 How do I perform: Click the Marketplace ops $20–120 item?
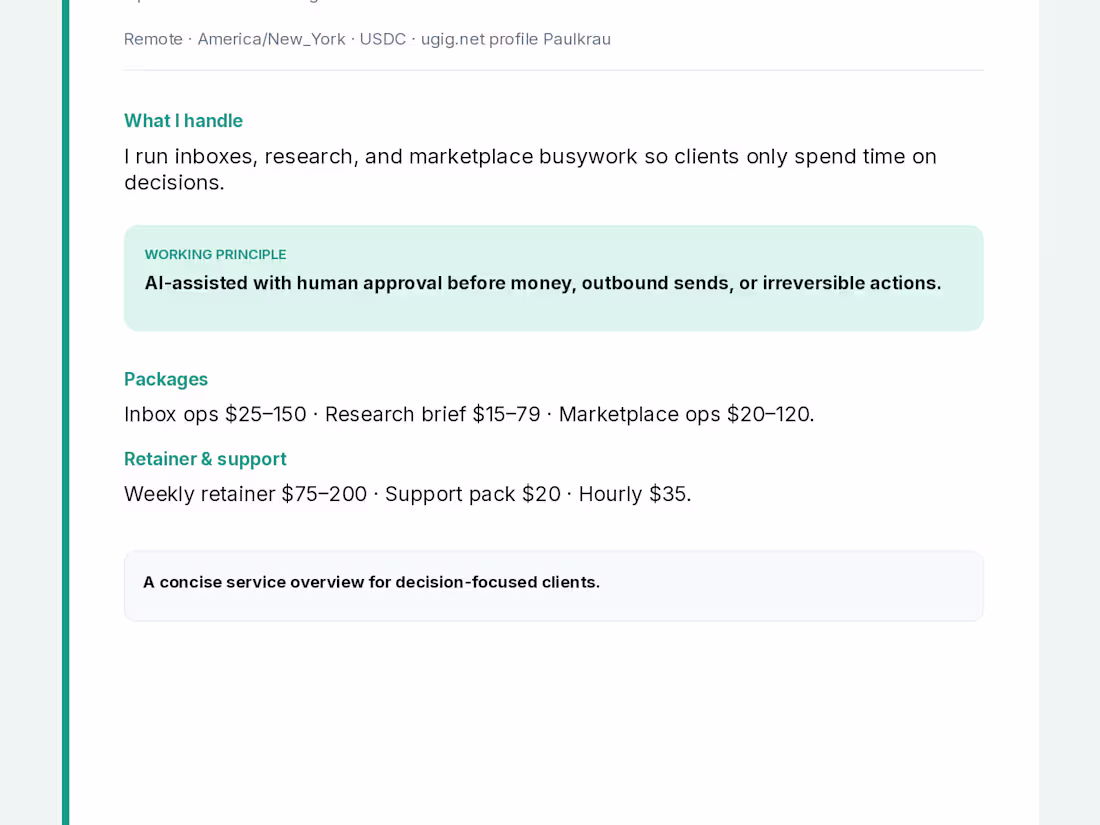(x=686, y=414)
